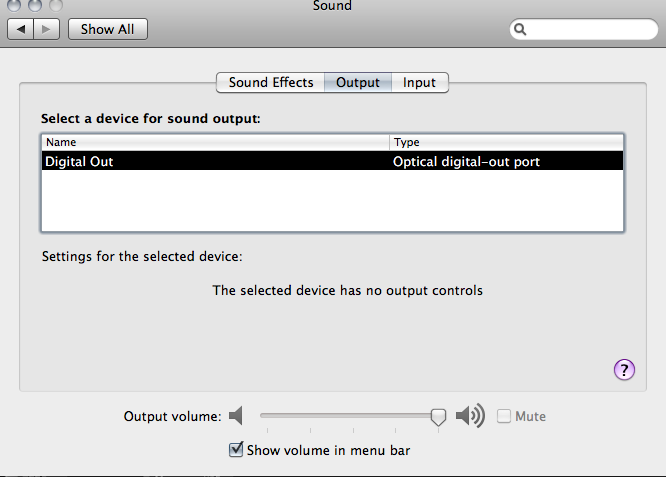Click the back navigation arrow
Image resolution: width=666 pixels, height=477 pixels.
click(x=20, y=29)
